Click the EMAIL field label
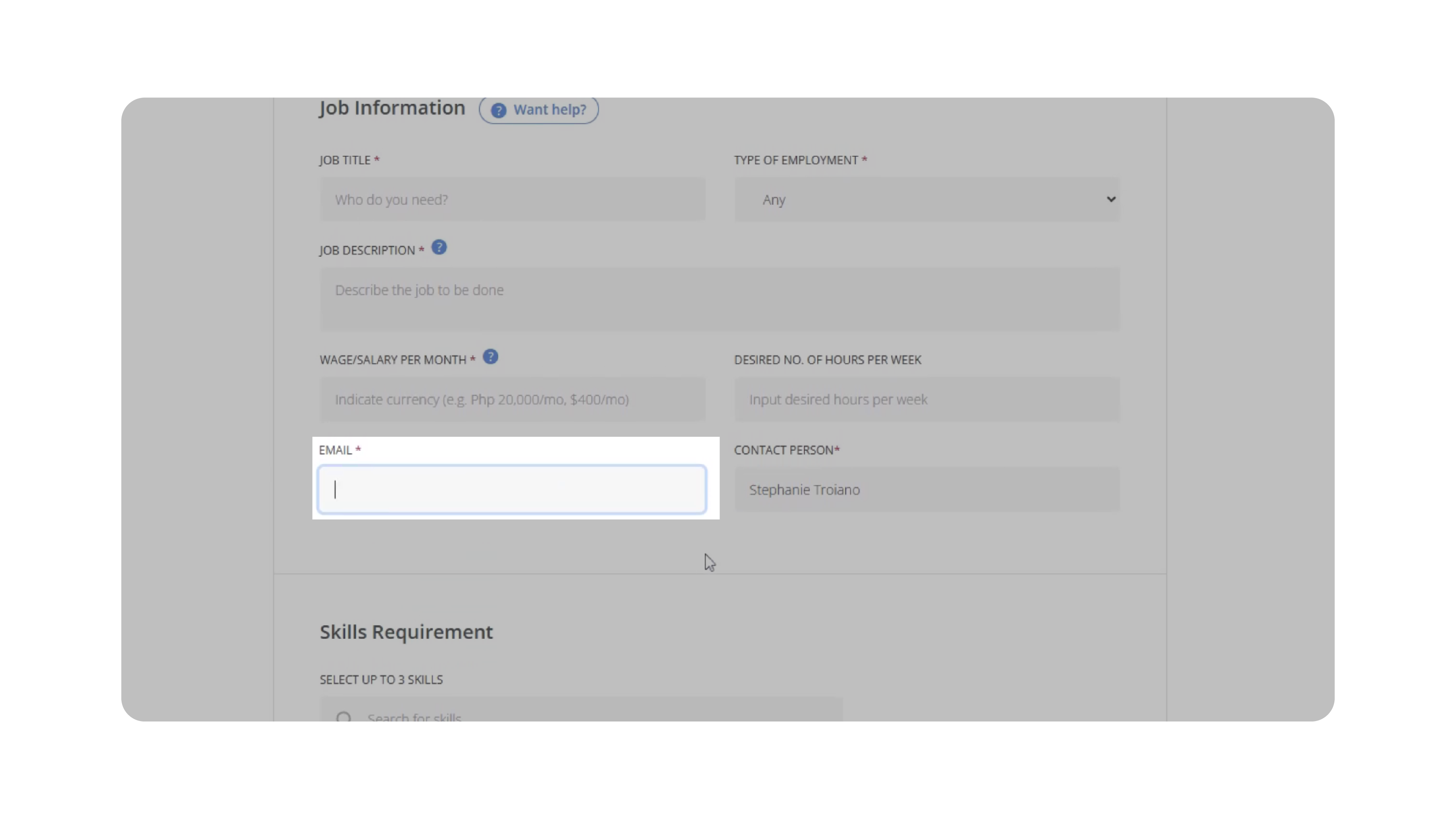Image resolution: width=1456 pixels, height=819 pixels. point(335,450)
